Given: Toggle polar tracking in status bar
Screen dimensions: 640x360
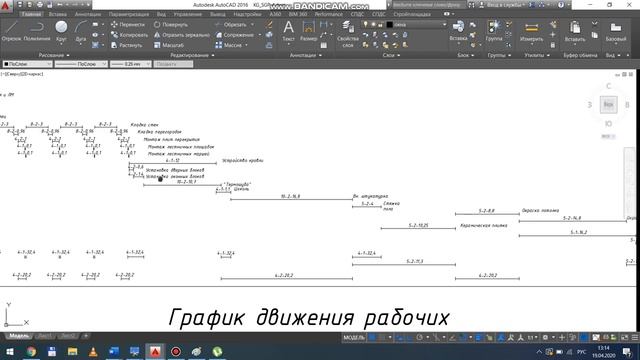Looking at the screenshot, I should [x=420, y=338].
